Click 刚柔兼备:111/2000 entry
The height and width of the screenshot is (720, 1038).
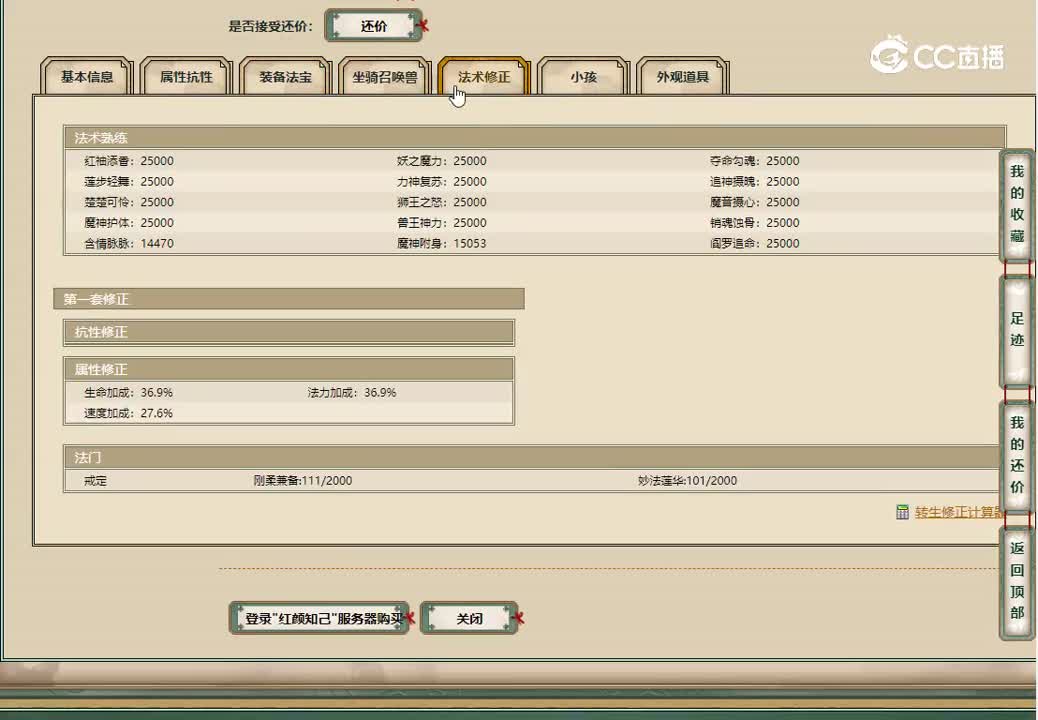303,480
